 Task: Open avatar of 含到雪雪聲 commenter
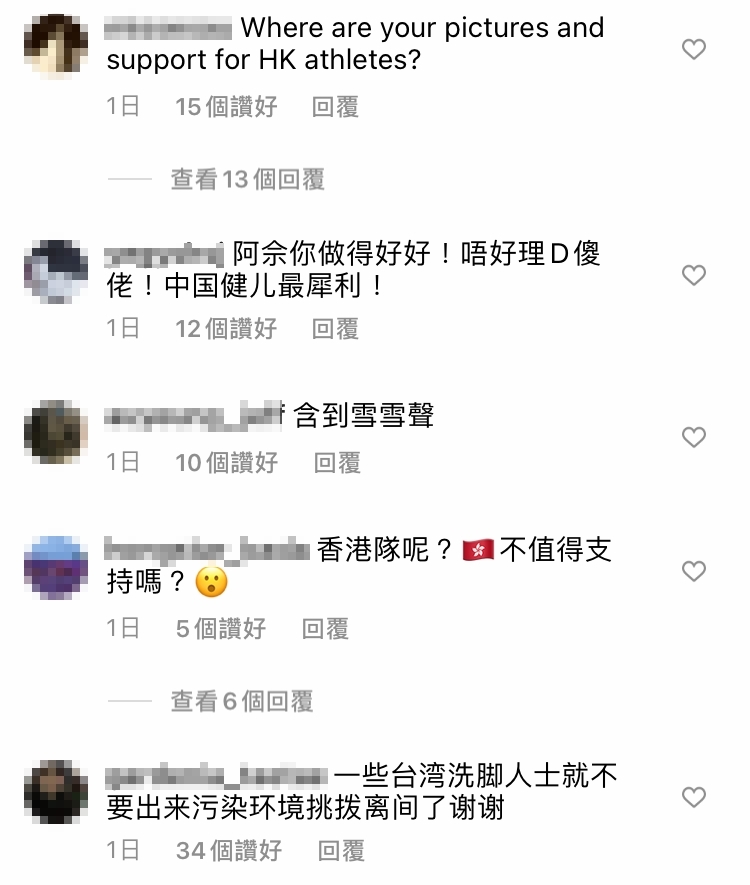[56, 432]
